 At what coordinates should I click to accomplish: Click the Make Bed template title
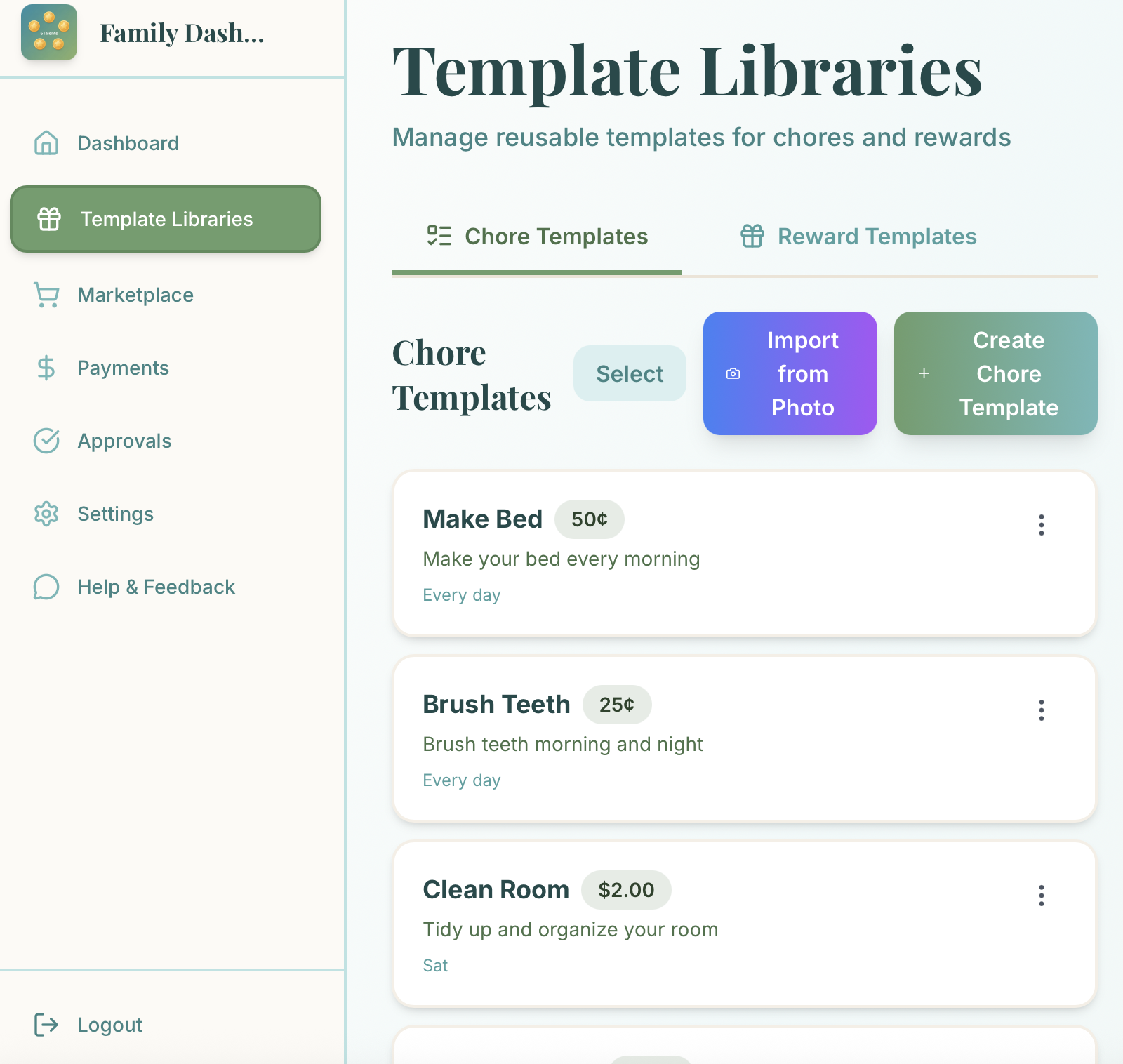pyautogui.click(x=483, y=519)
